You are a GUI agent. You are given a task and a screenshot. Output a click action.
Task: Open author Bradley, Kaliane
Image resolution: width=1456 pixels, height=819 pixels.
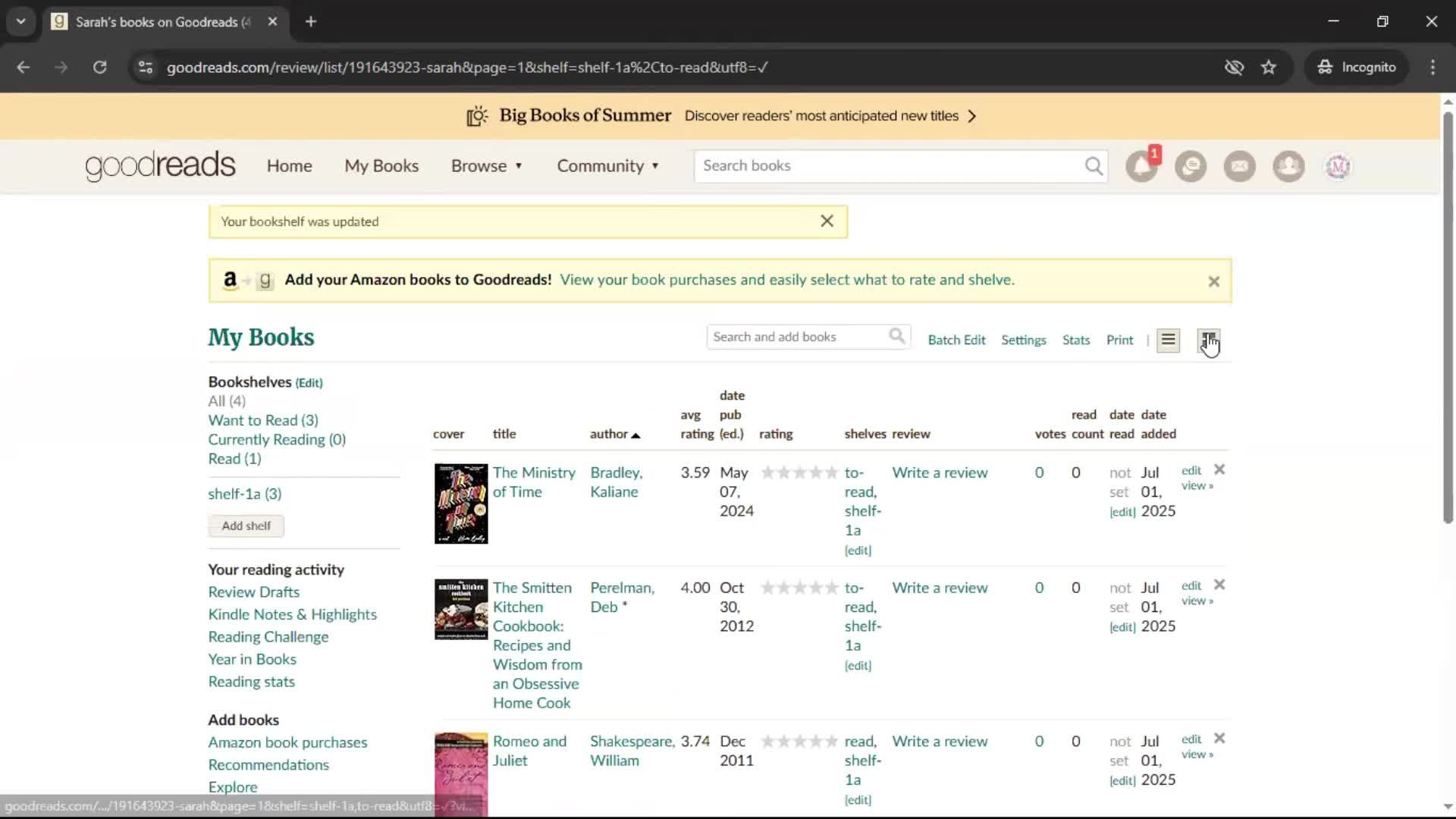tap(616, 482)
